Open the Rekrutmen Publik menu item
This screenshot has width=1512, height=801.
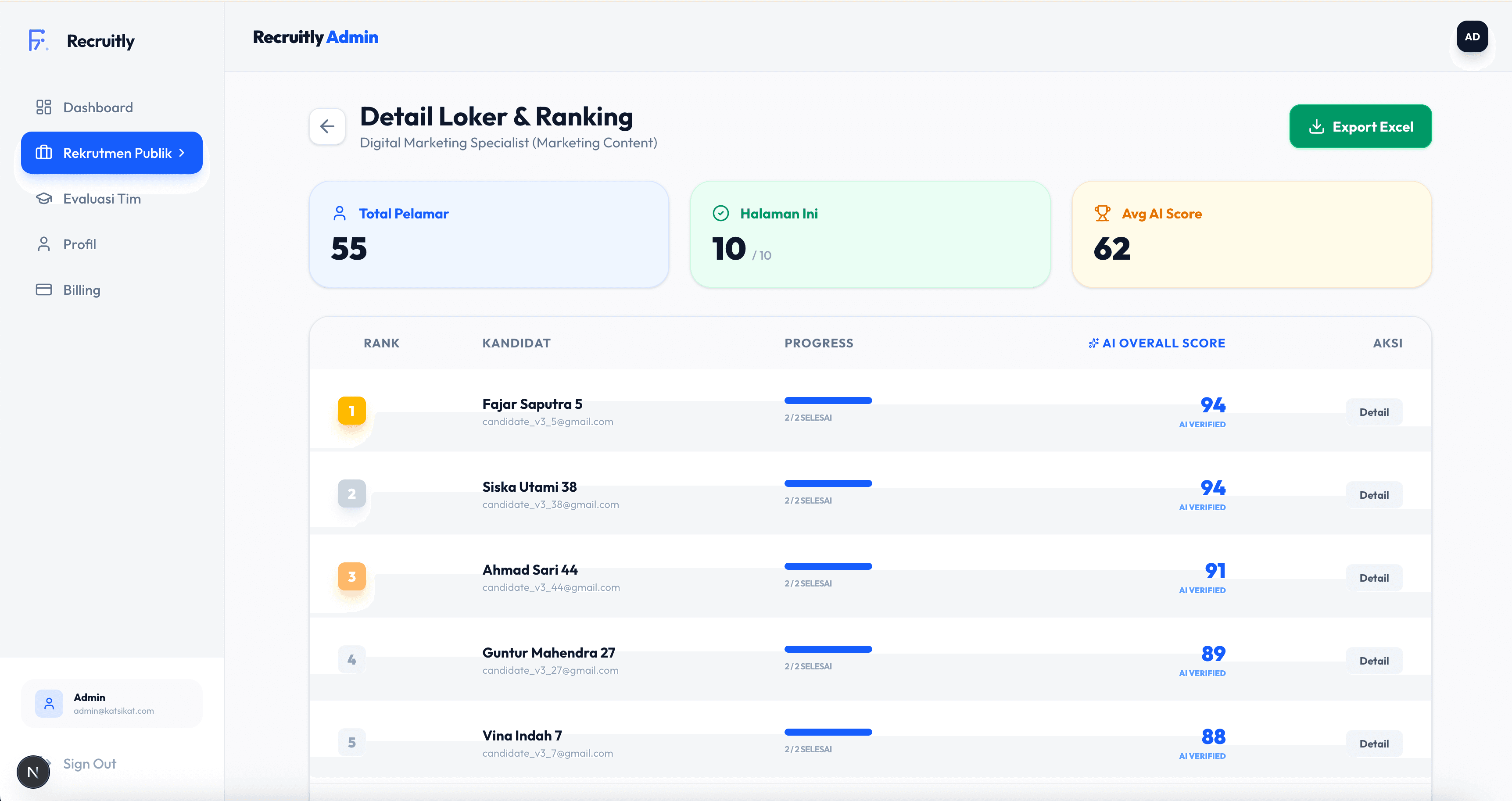point(111,153)
